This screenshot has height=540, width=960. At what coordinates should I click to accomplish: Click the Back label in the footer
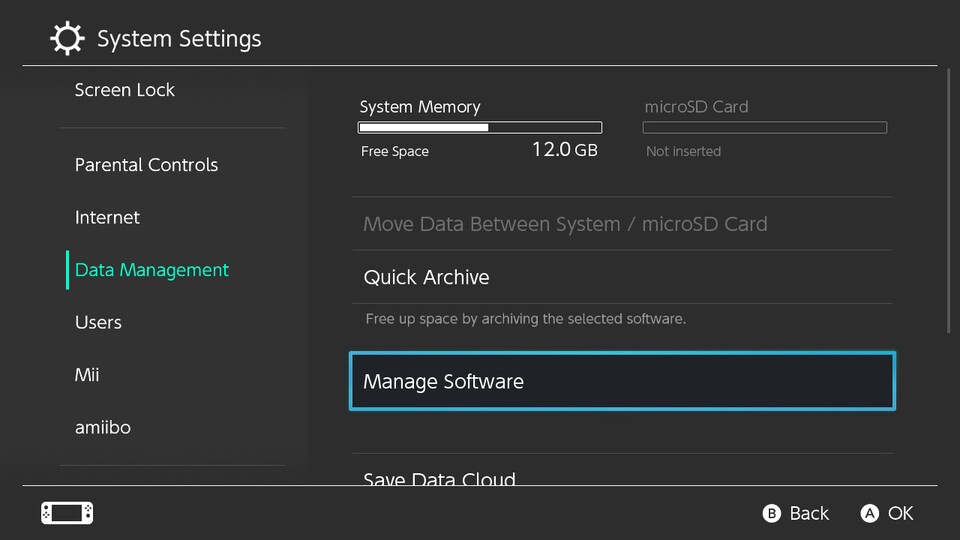[x=808, y=513]
